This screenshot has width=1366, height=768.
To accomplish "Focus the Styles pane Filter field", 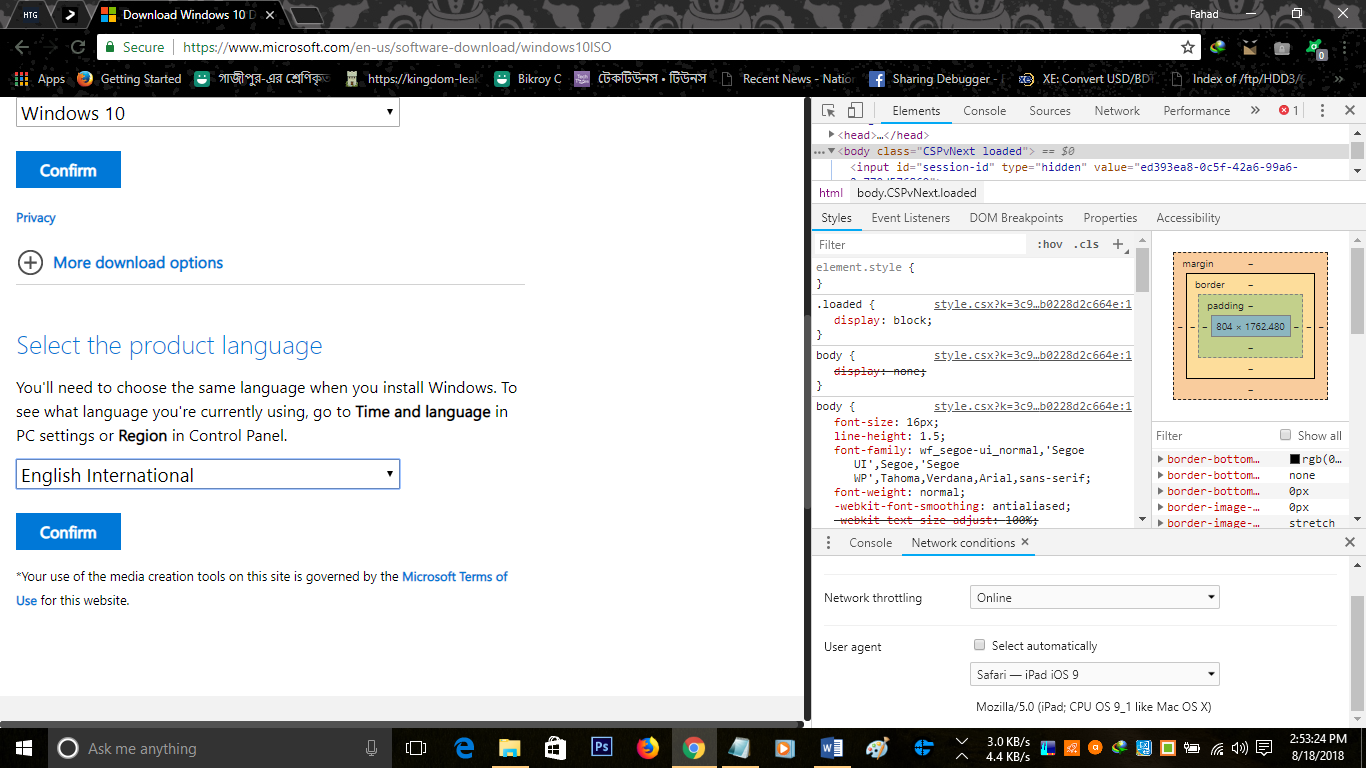I will (920, 244).
